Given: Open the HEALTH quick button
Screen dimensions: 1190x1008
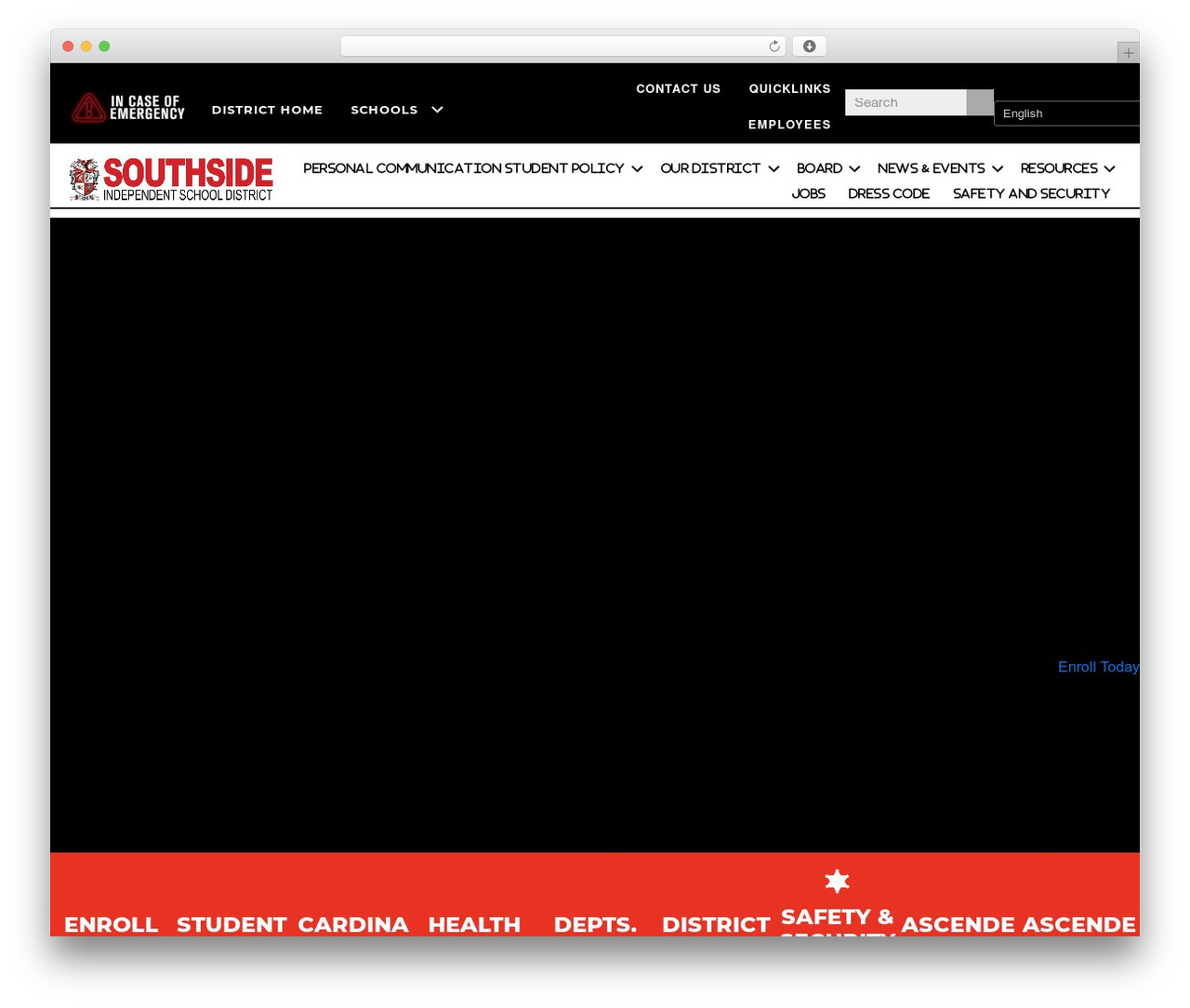Looking at the screenshot, I should point(474,924).
